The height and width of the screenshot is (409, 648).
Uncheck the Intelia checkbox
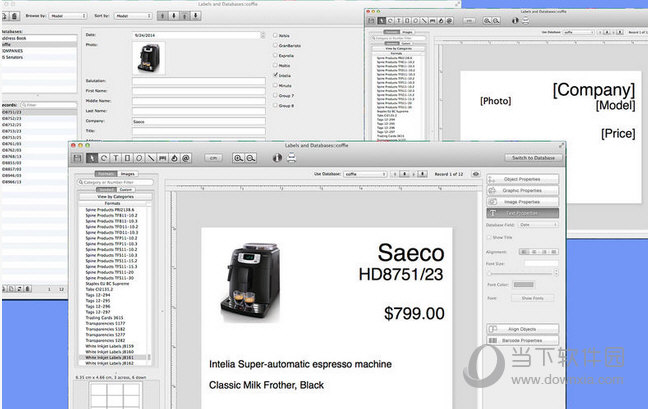(275, 75)
